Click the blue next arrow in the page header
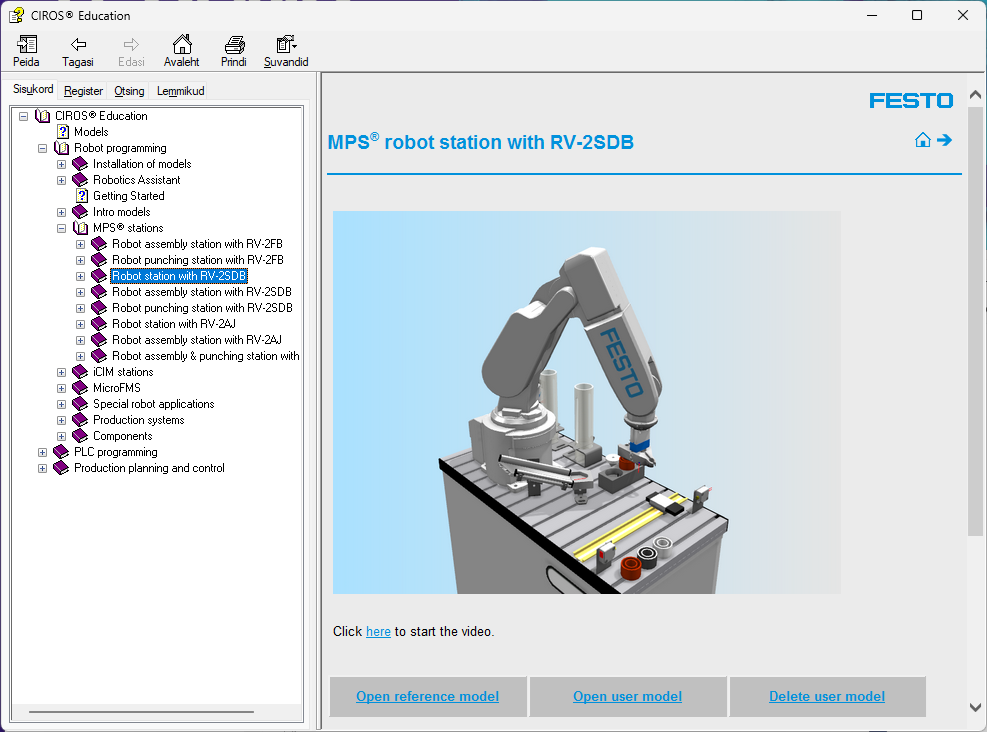The image size is (987, 732). tap(944, 140)
